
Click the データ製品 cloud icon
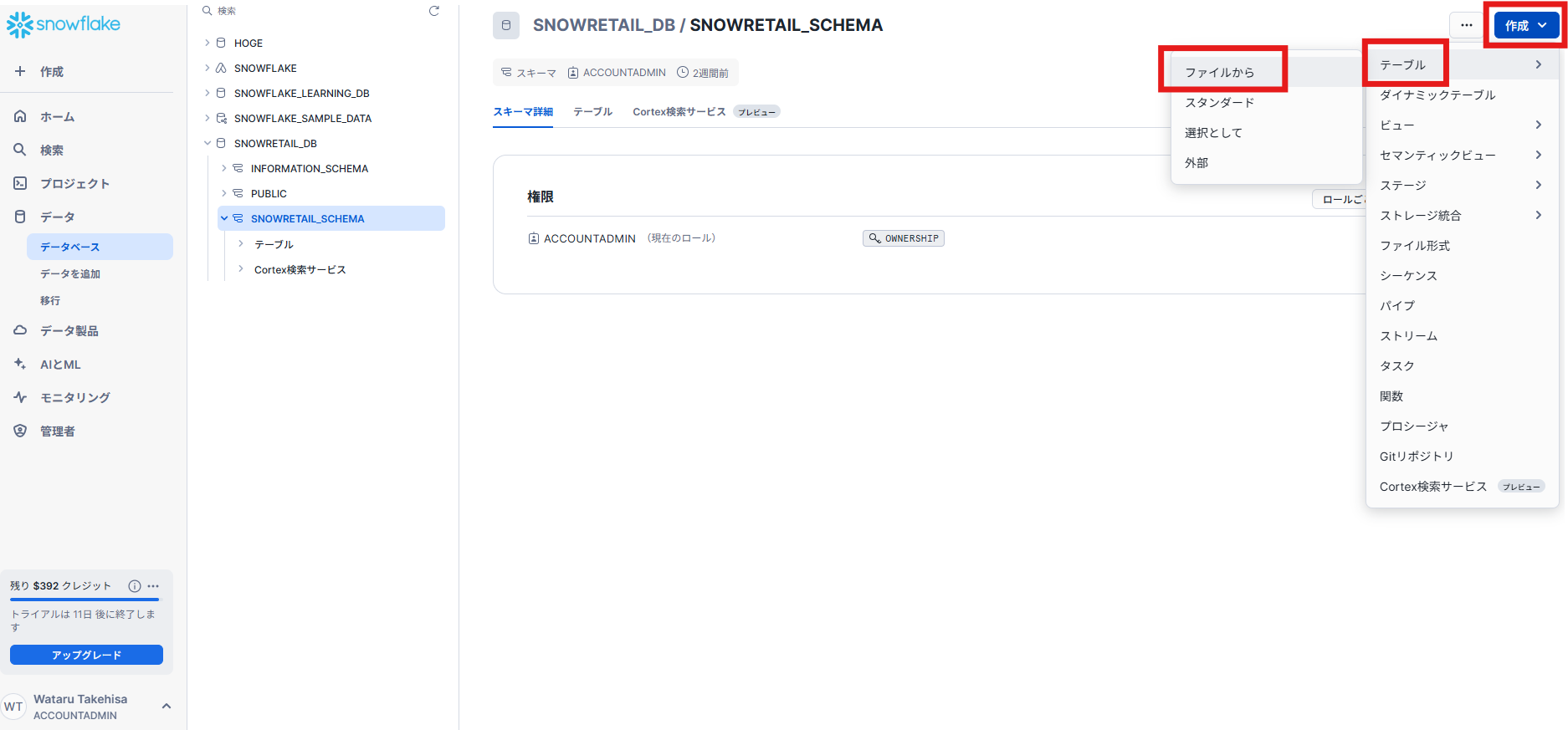[20, 330]
